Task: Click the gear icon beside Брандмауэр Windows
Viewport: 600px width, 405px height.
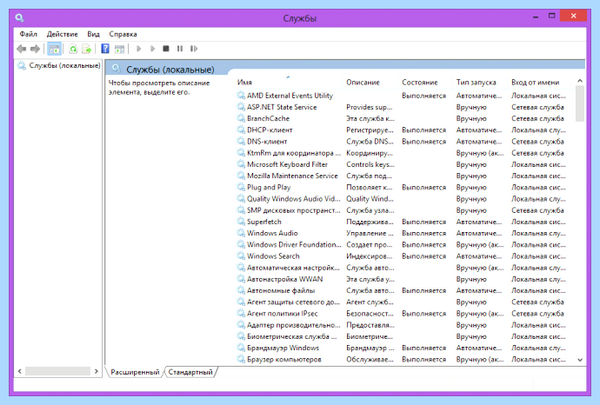Action: point(241,348)
